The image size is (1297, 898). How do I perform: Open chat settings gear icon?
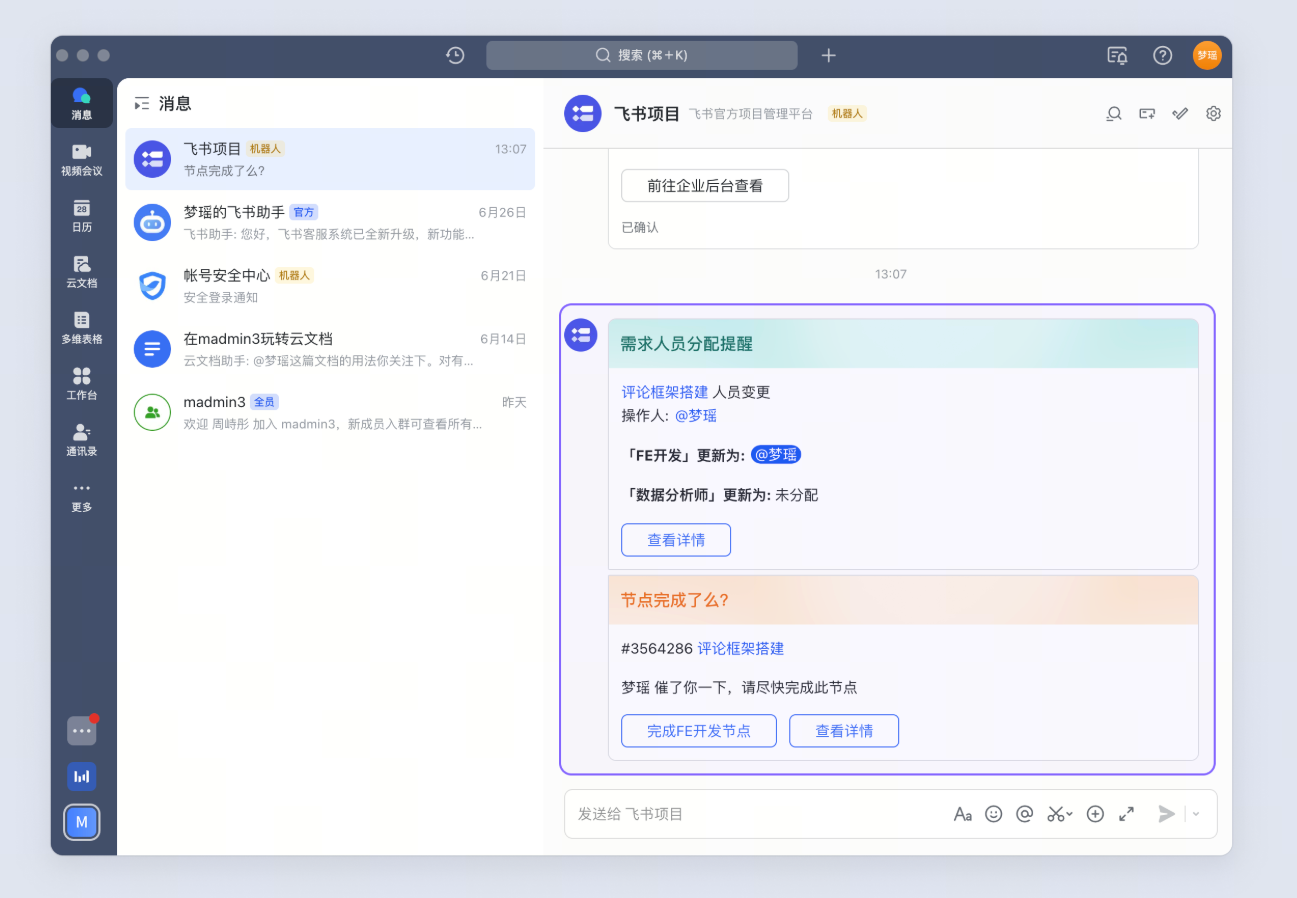(1213, 114)
